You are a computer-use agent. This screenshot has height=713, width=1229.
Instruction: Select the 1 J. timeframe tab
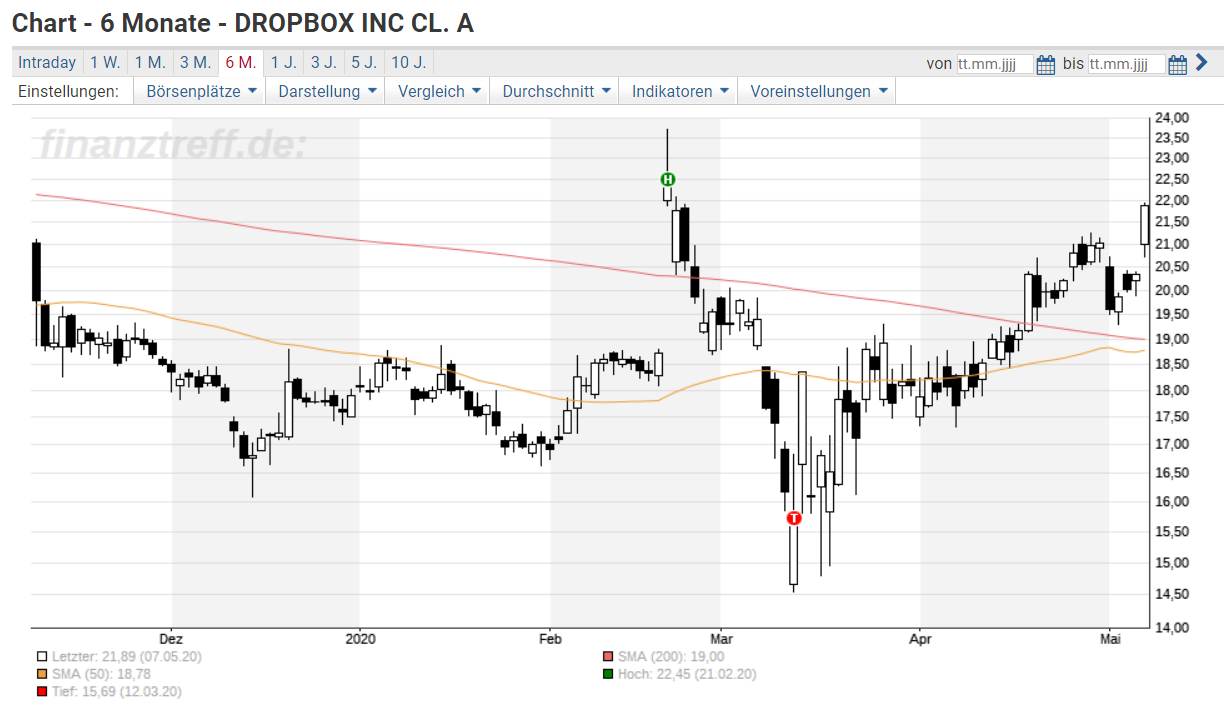[284, 62]
